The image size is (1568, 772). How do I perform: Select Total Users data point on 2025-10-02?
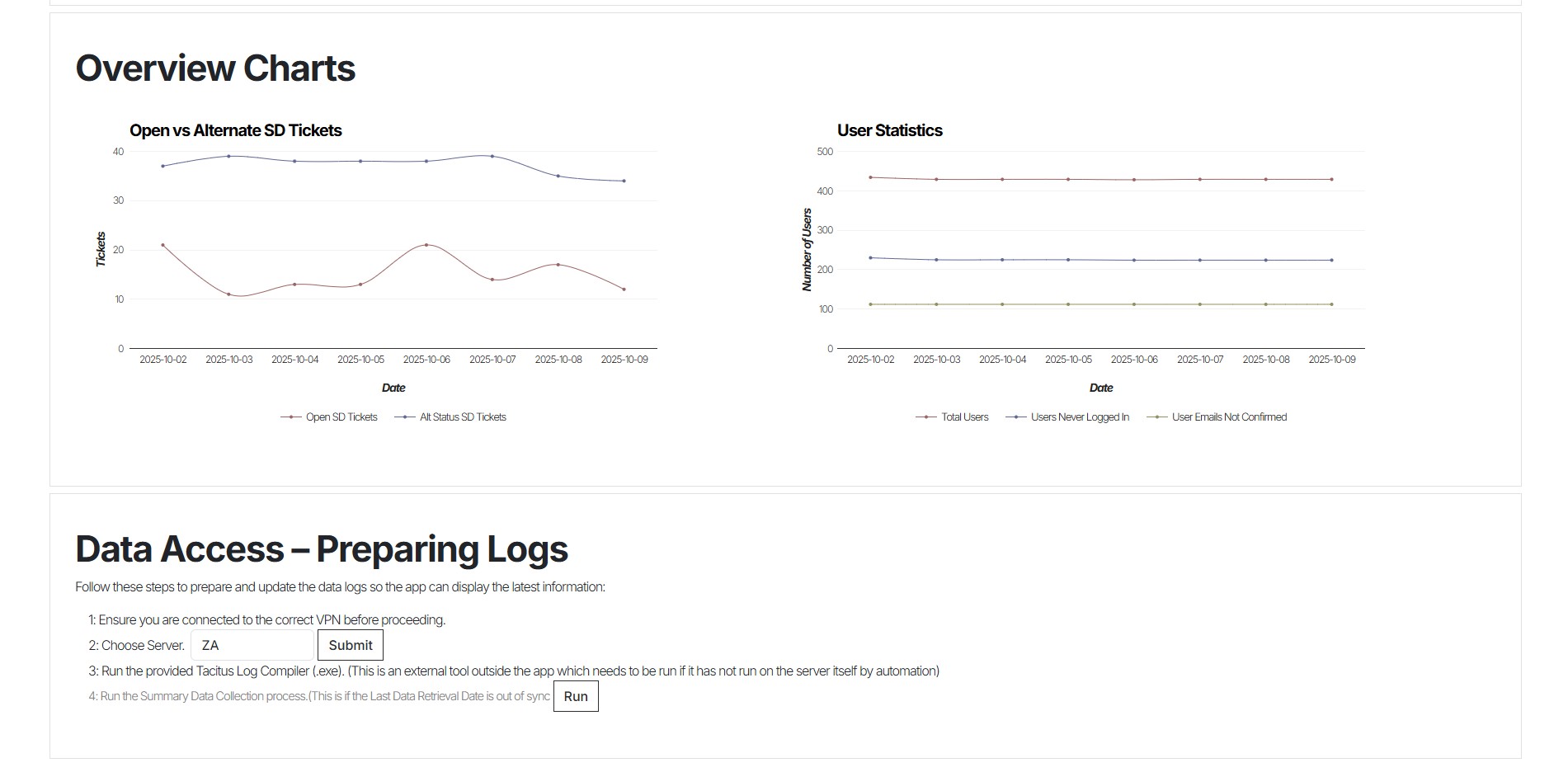(x=870, y=177)
